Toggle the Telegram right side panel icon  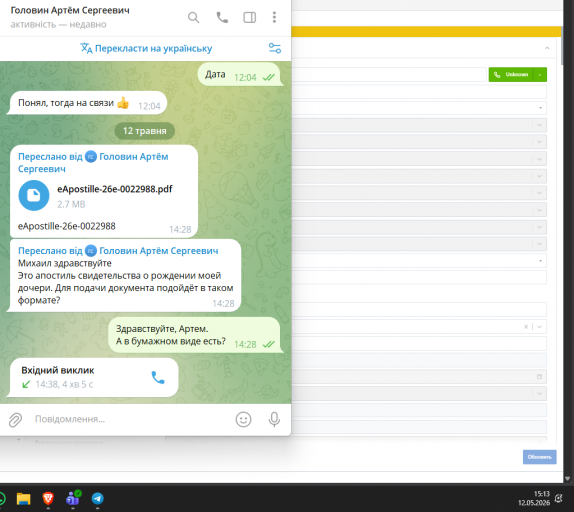(x=250, y=18)
